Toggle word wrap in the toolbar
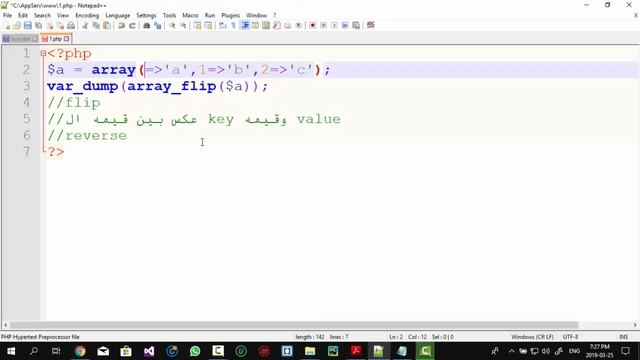This screenshot has height=360, width=640. coord(223,26)
